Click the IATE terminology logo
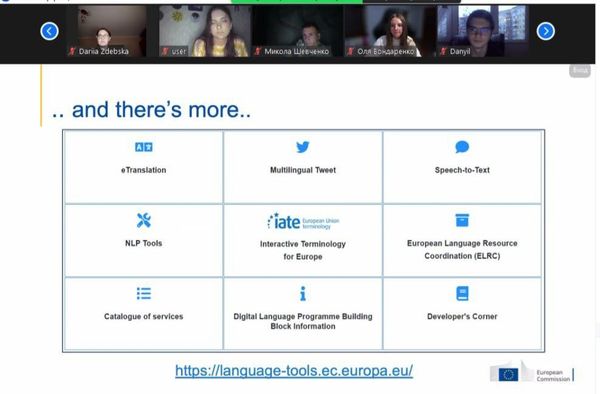 pyautogui.click(x=303, y=221)
